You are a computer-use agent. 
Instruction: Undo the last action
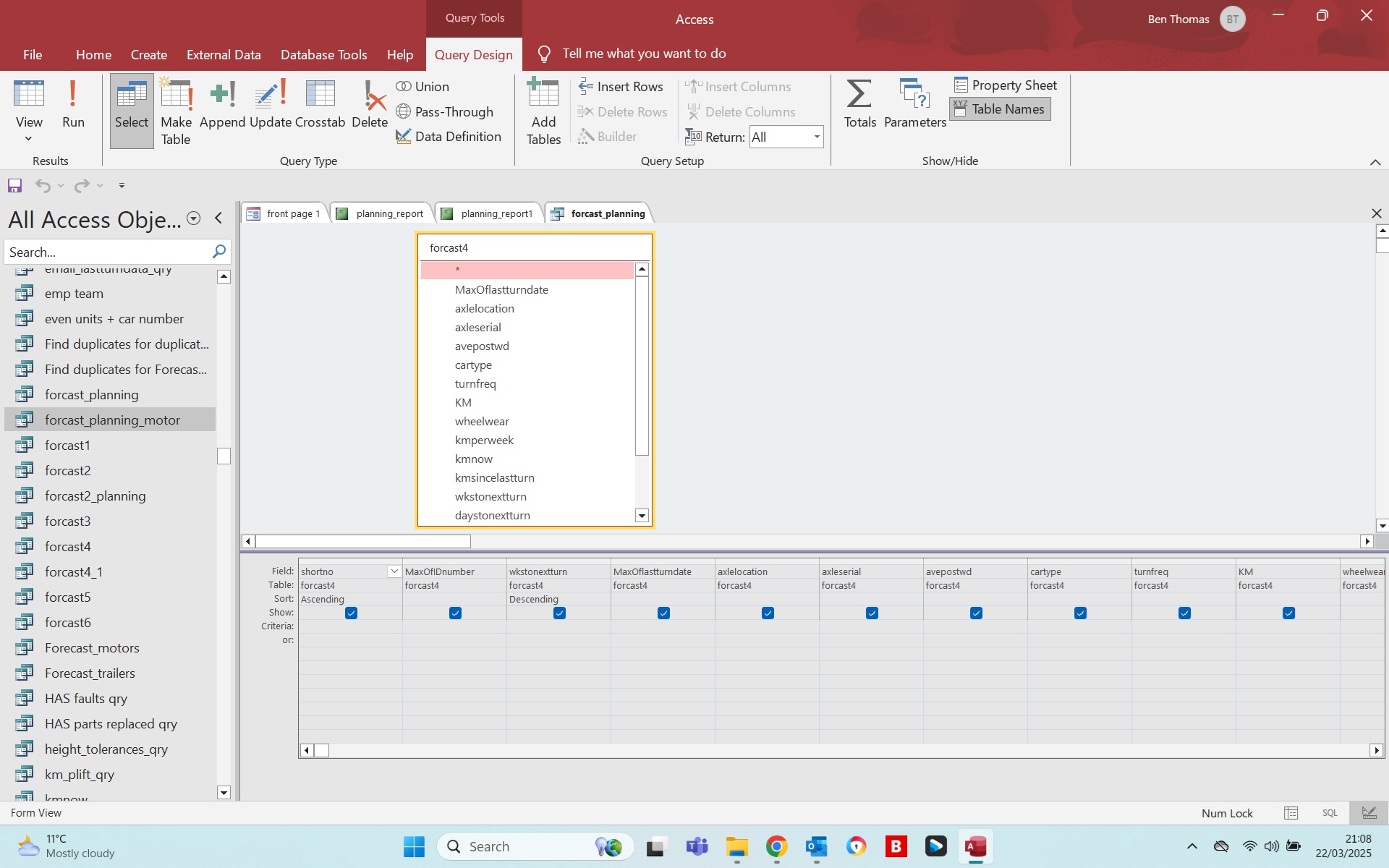tap(43, 186)
